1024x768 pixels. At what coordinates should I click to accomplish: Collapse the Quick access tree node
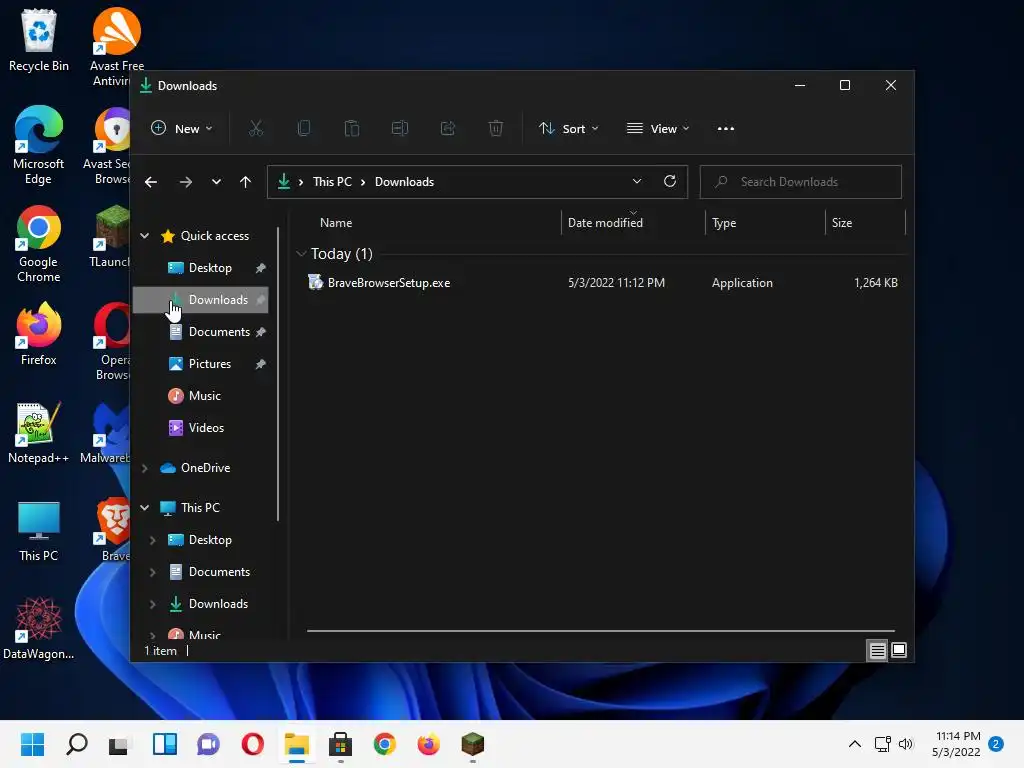pos(145,236)
